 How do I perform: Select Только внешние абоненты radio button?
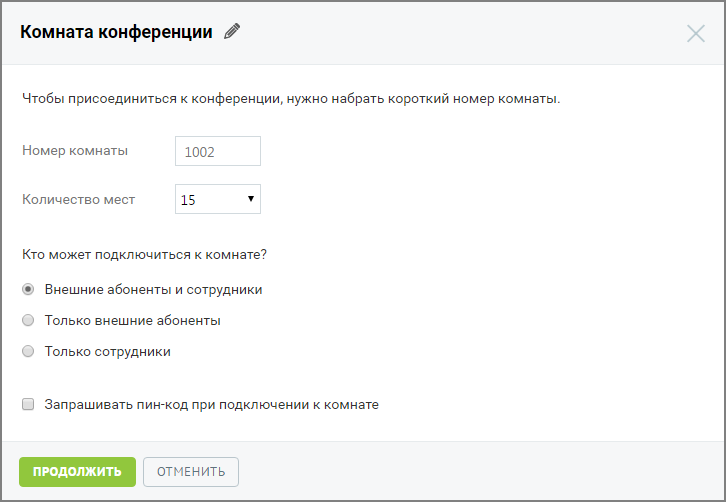[x=28, y=320]
